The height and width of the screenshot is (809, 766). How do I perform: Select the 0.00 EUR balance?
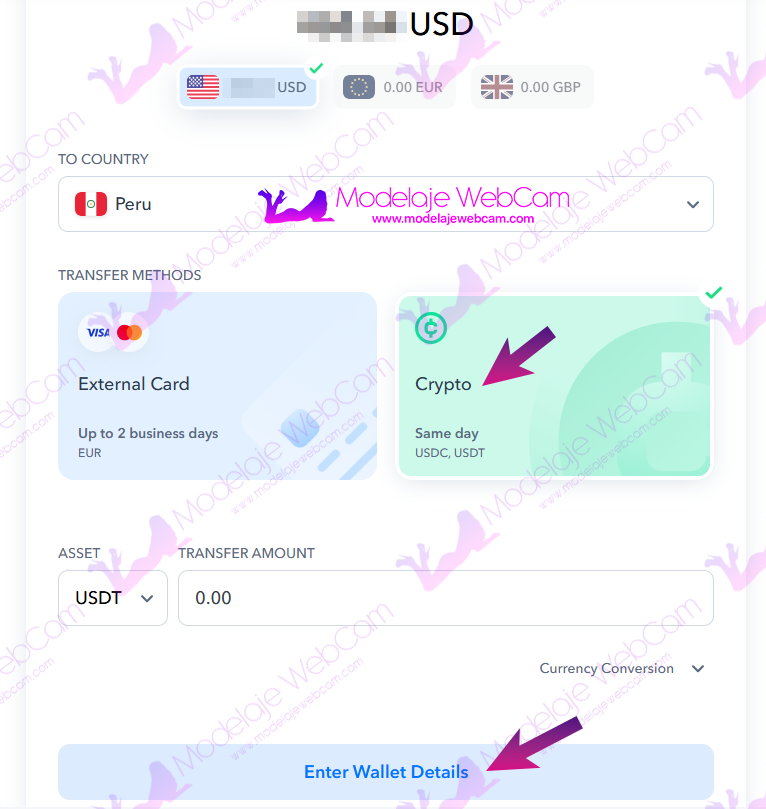pos(395,87)
